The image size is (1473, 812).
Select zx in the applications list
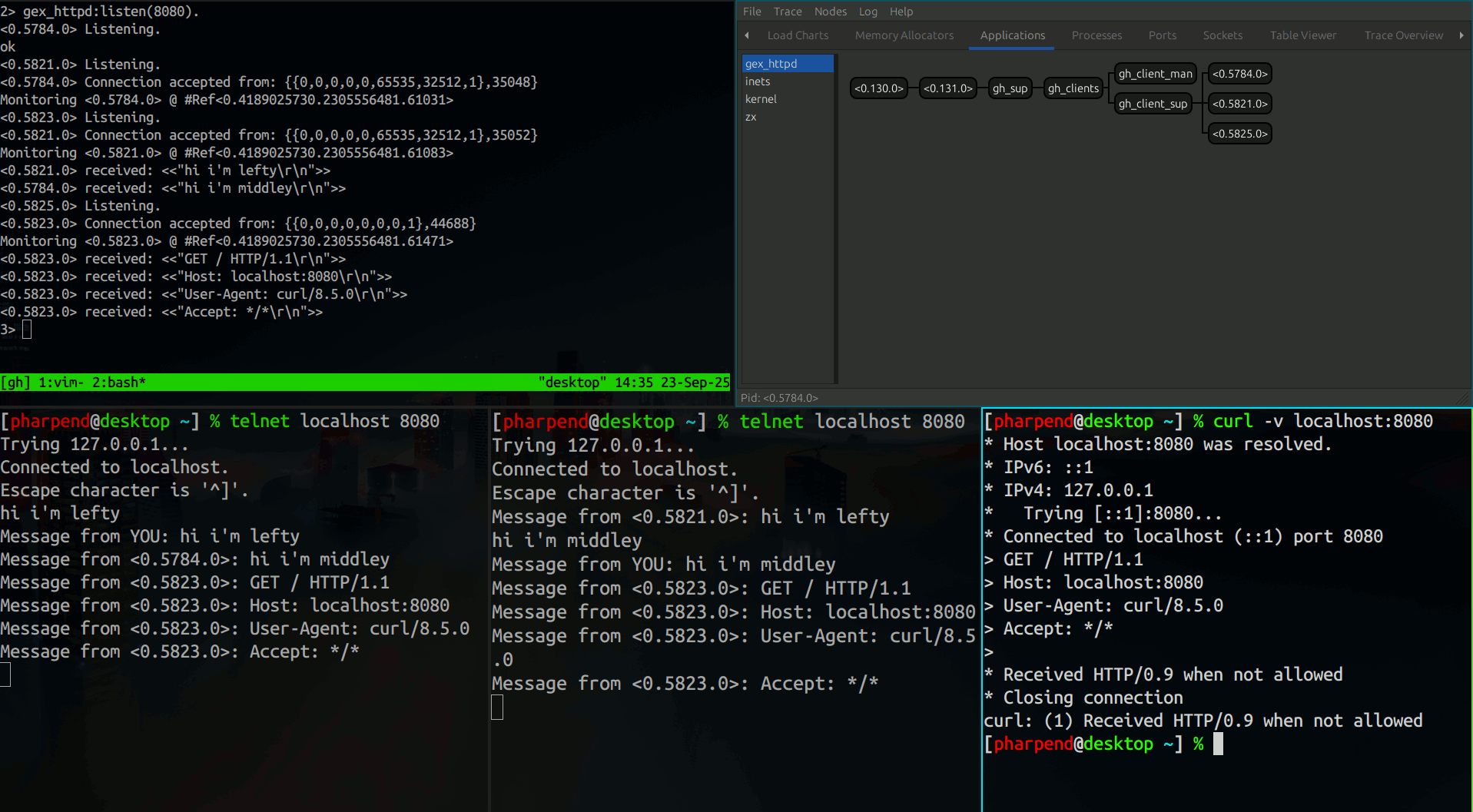point(751,116)
